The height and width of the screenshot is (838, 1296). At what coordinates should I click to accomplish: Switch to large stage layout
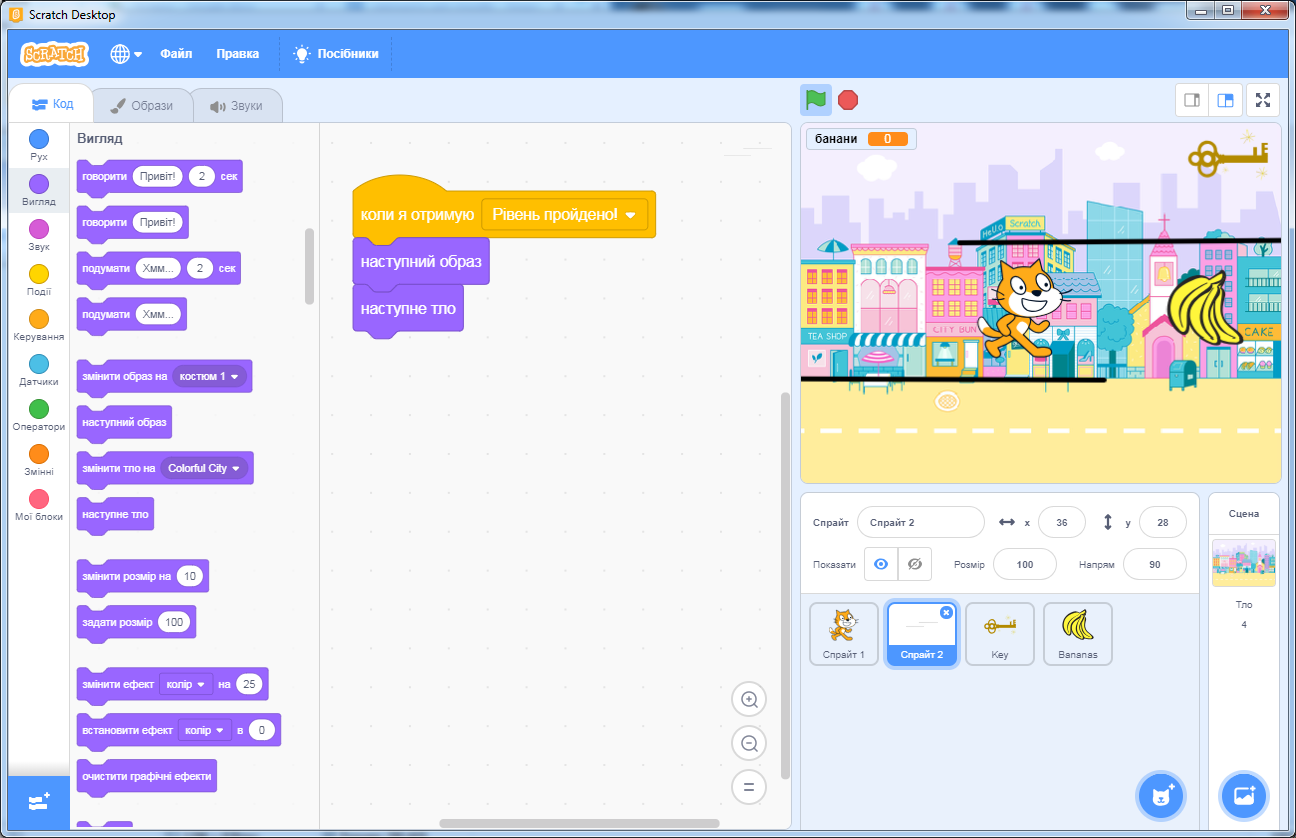point(1224,100)
